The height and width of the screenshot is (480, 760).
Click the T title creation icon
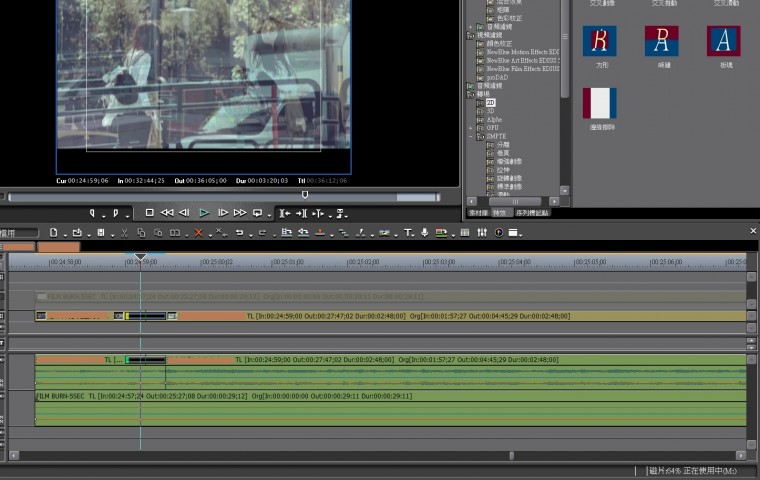tap(408, 233)
